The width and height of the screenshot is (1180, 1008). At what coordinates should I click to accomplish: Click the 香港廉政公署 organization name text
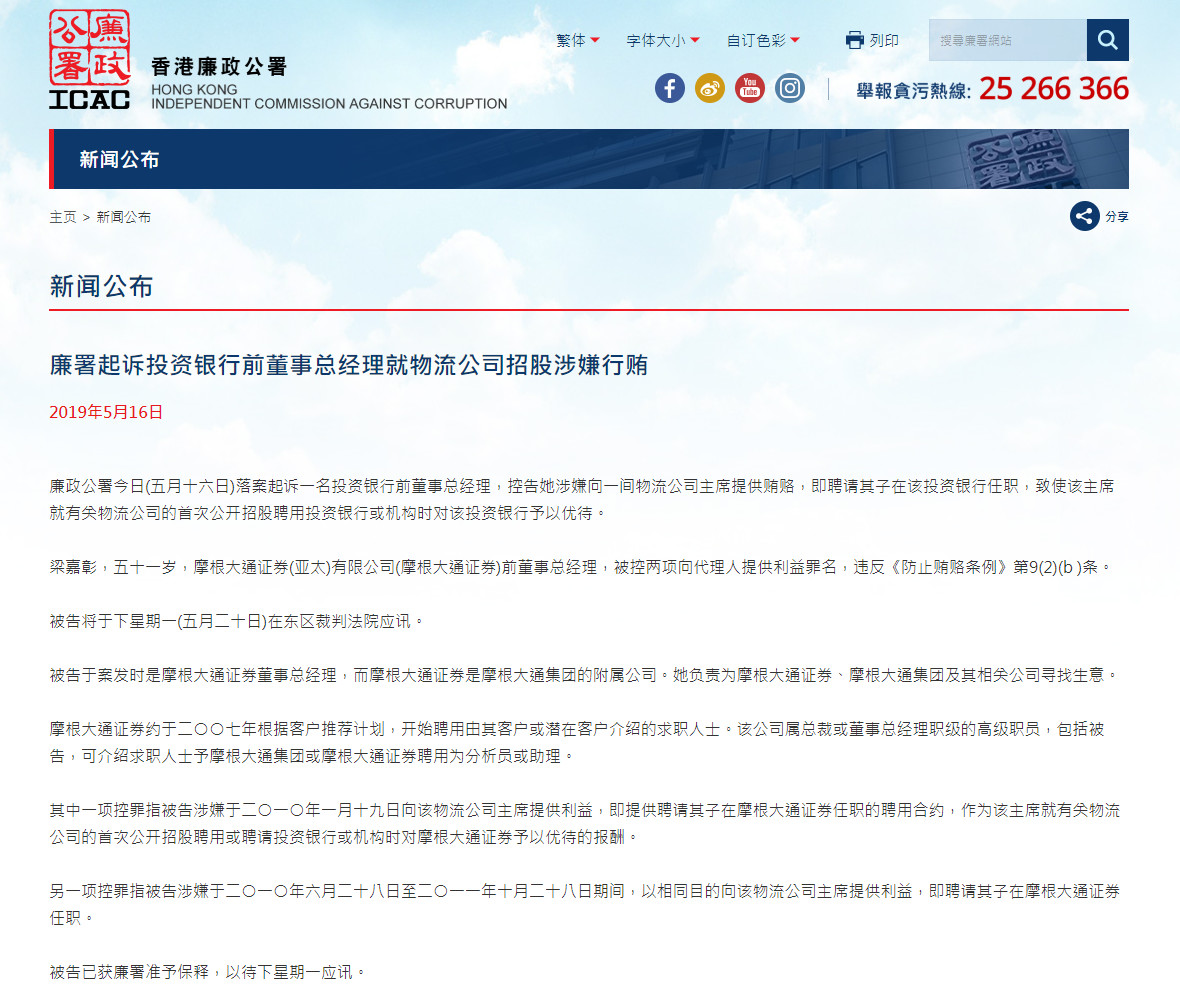click(x=218, y=67)
